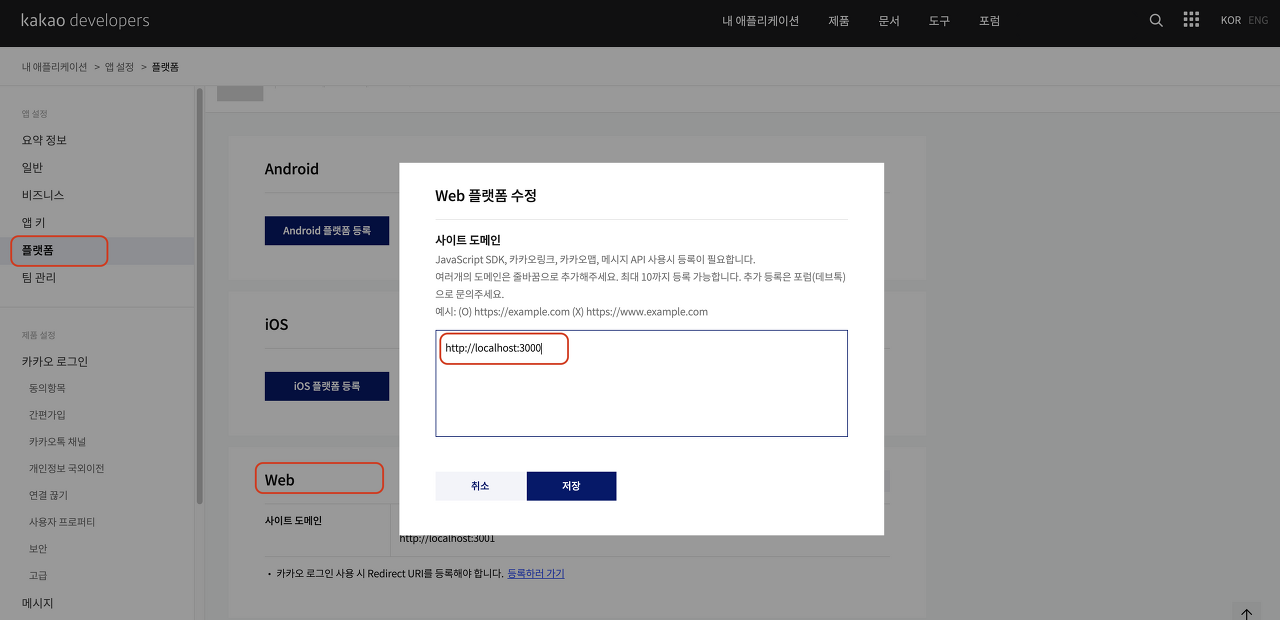Image resolution: width=1280 pixels, height=620 pixels.
Task: Click the kakao developers logo
Action: pyautogui.click(x=85, y=20)
